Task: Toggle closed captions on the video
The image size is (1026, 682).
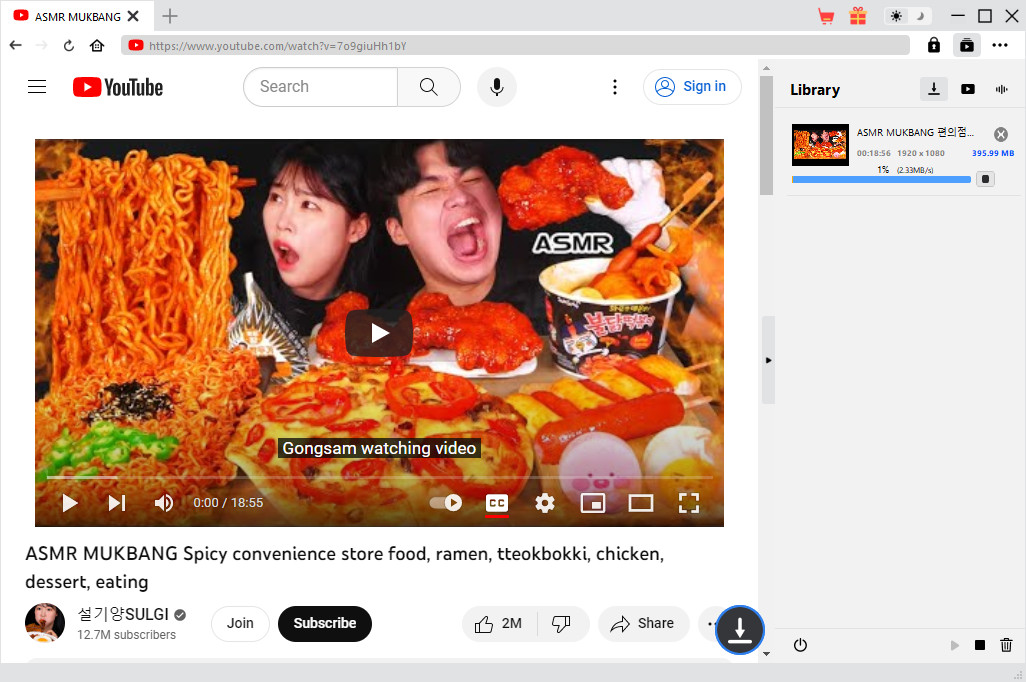Action: 497,503
